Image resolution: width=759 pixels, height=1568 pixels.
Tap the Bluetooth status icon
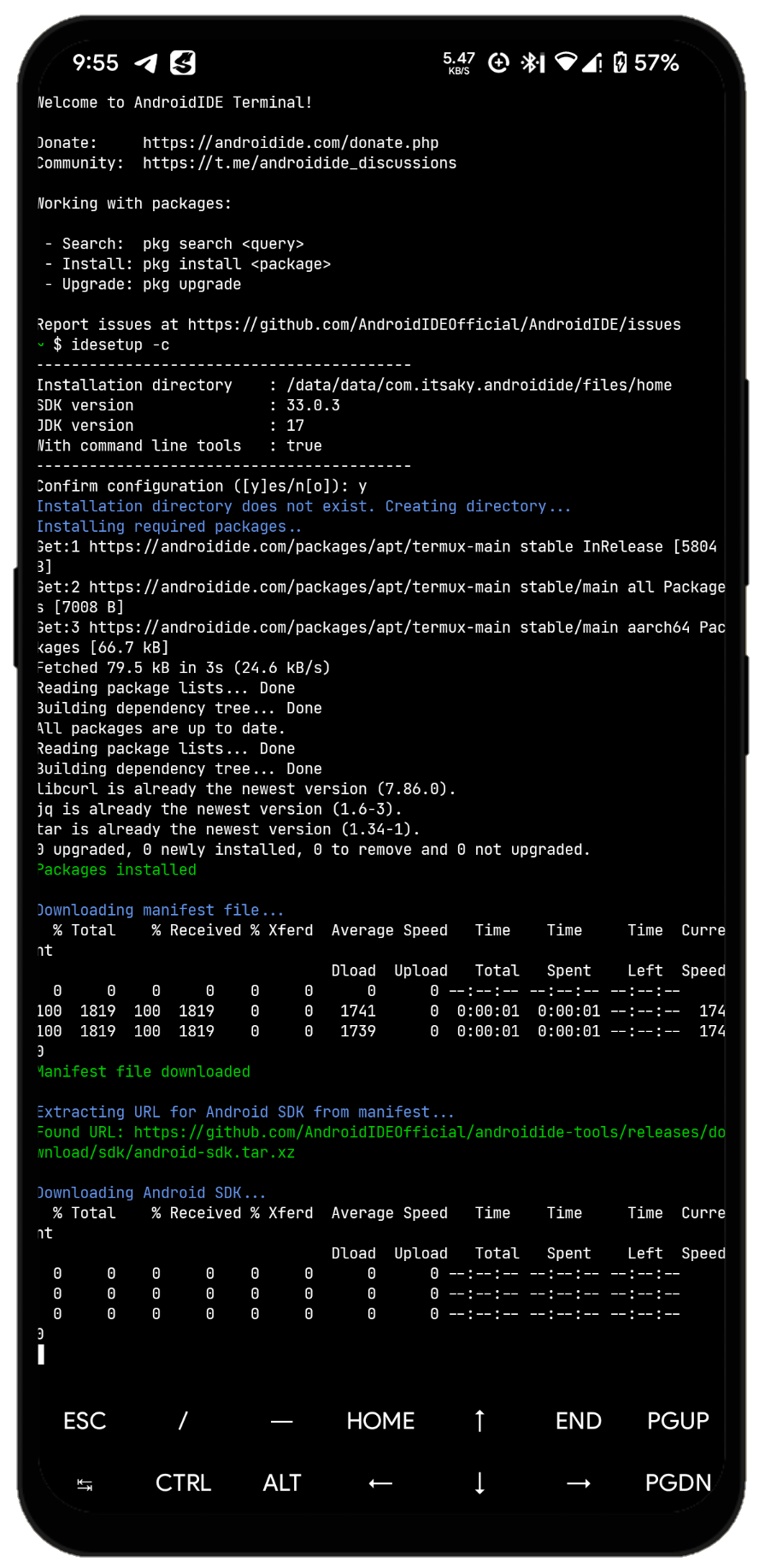point(532,62)
